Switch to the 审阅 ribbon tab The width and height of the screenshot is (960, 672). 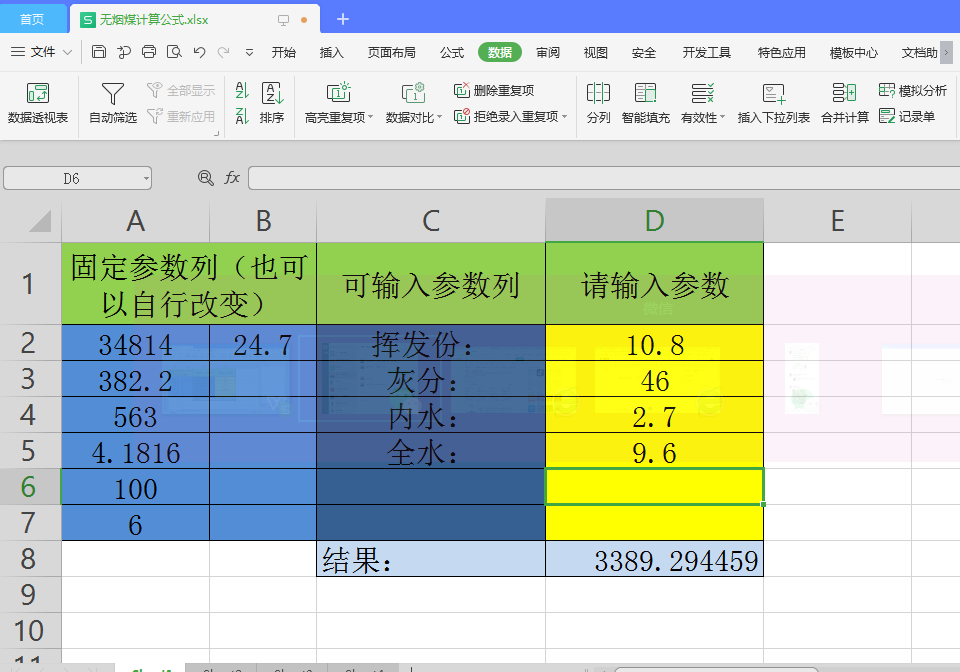pos(548,53)
